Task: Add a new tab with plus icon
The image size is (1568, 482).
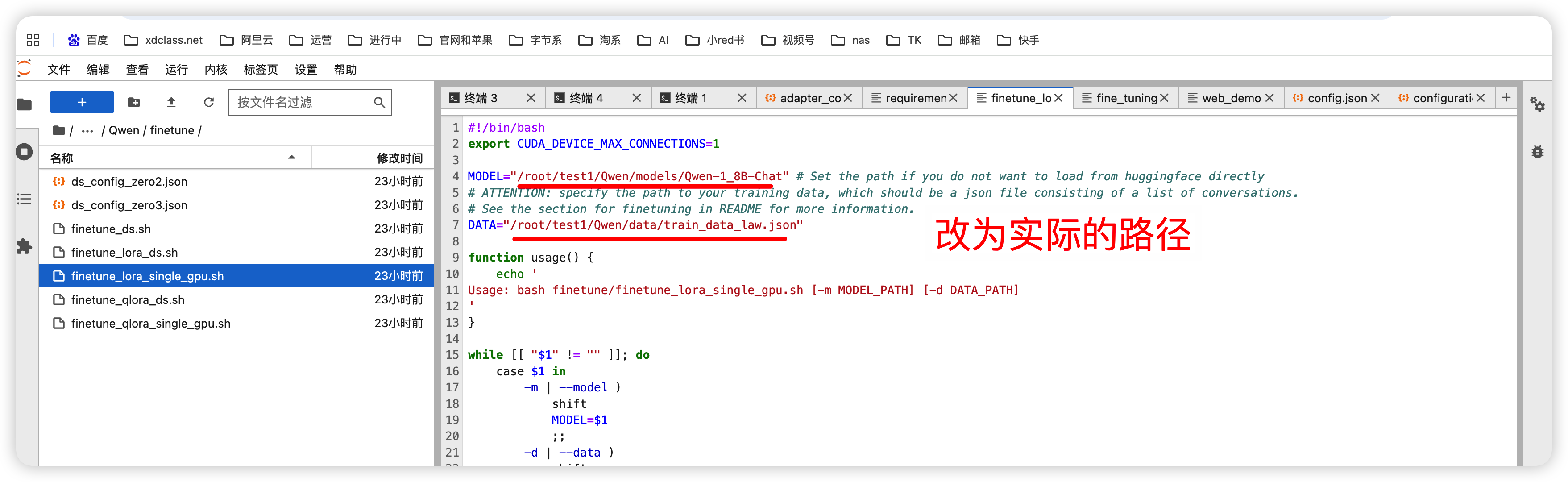Action: coord(1506,97)
